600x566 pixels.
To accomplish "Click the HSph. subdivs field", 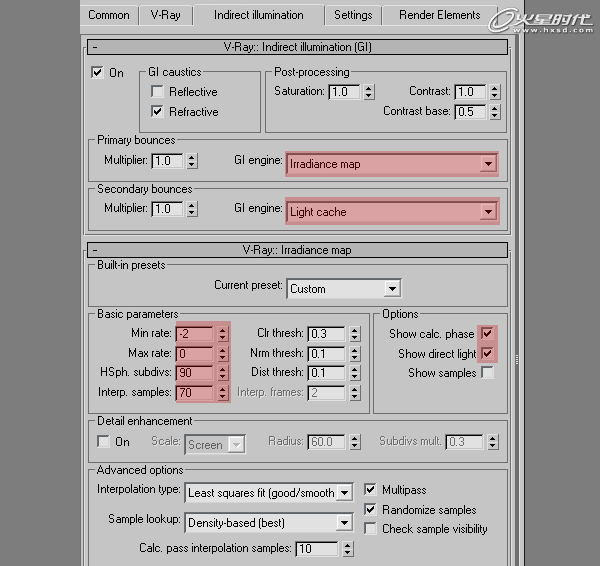I will [195, 373].
